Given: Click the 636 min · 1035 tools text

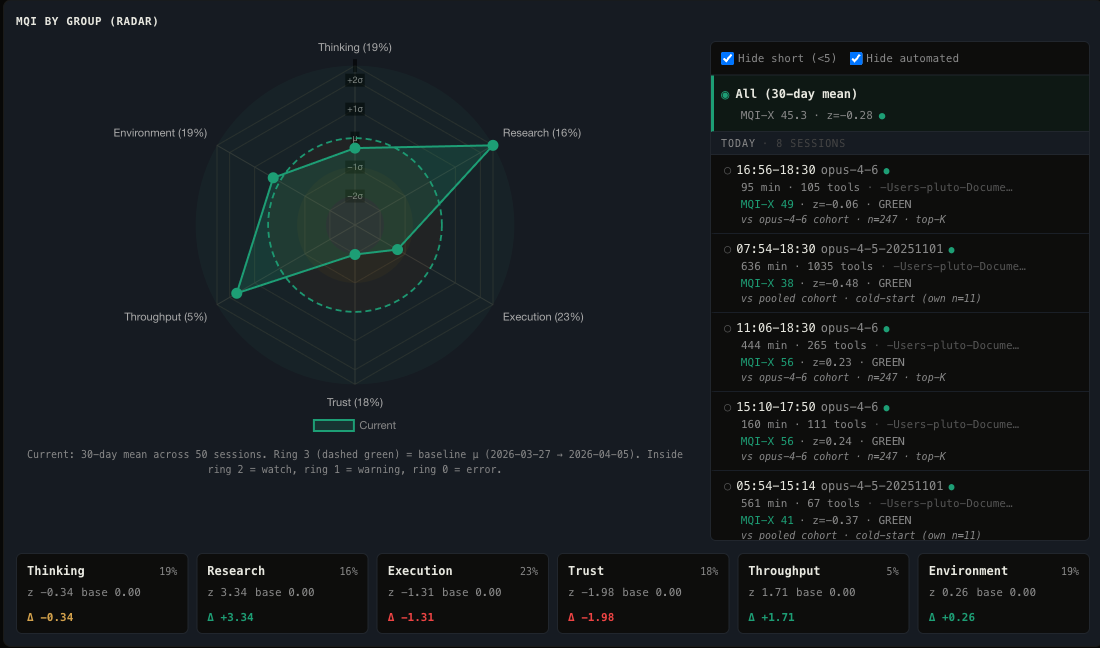Looking at the screenshot, I should [807, 266].
